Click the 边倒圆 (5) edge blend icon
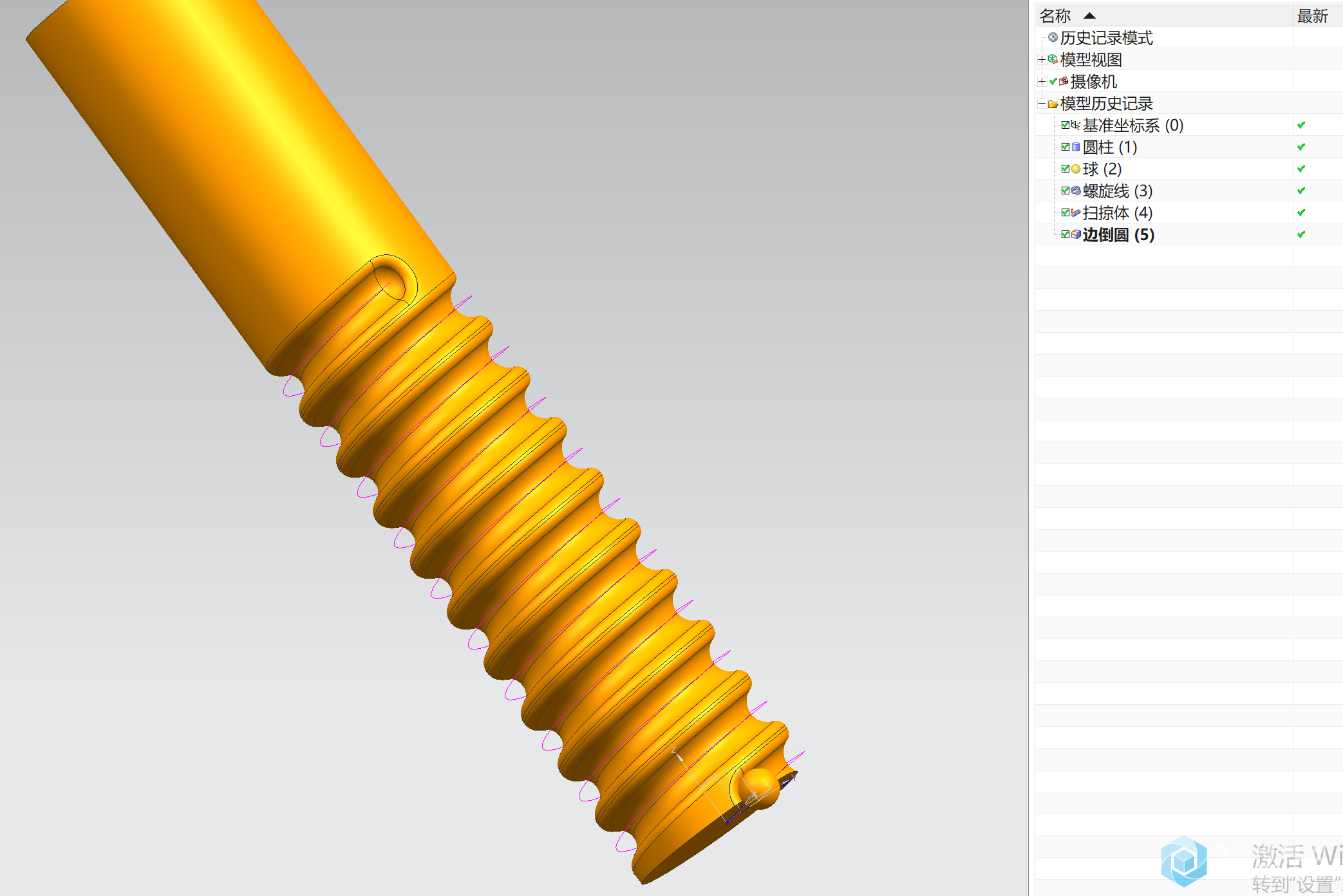 coord(1075,234)
